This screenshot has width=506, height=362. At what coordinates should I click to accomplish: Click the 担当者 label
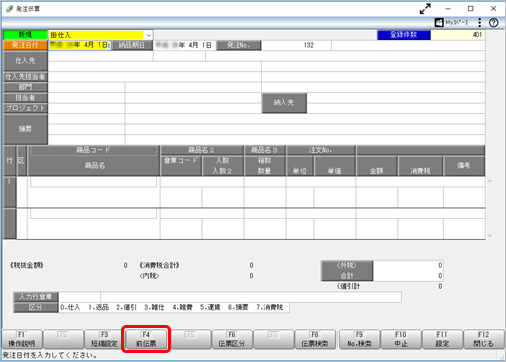coord(25,98)
